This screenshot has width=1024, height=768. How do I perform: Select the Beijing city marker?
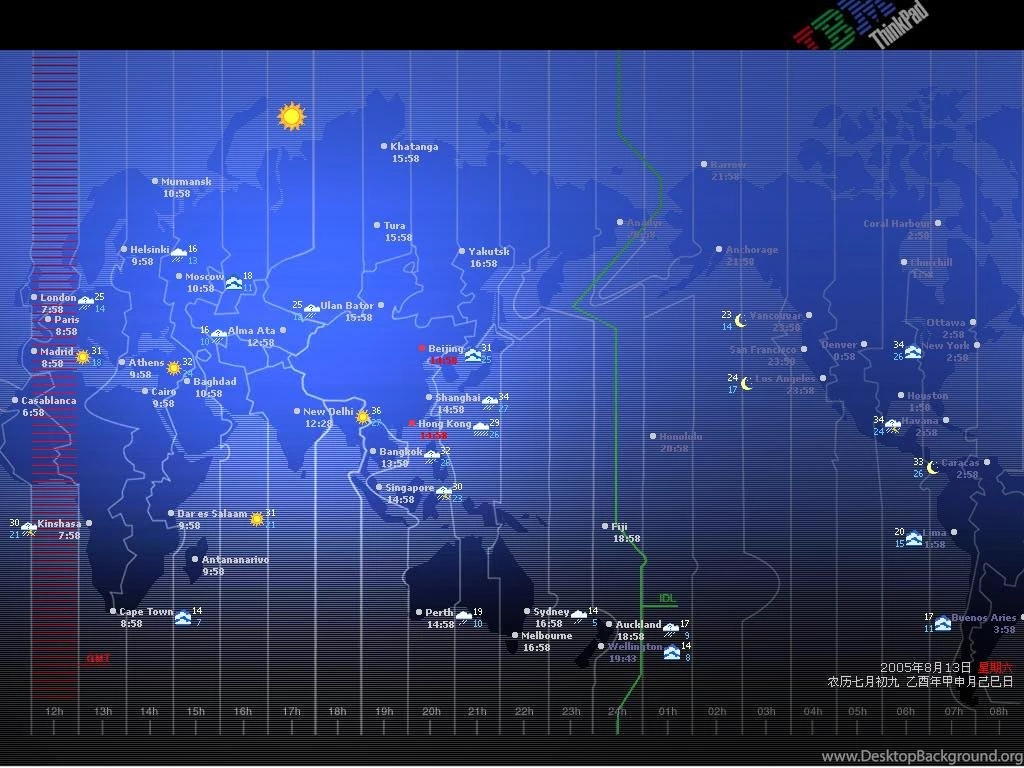(422, 348)
